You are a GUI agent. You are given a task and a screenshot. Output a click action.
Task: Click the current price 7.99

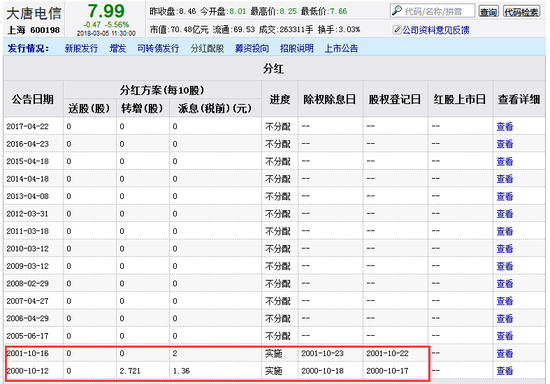106,11
